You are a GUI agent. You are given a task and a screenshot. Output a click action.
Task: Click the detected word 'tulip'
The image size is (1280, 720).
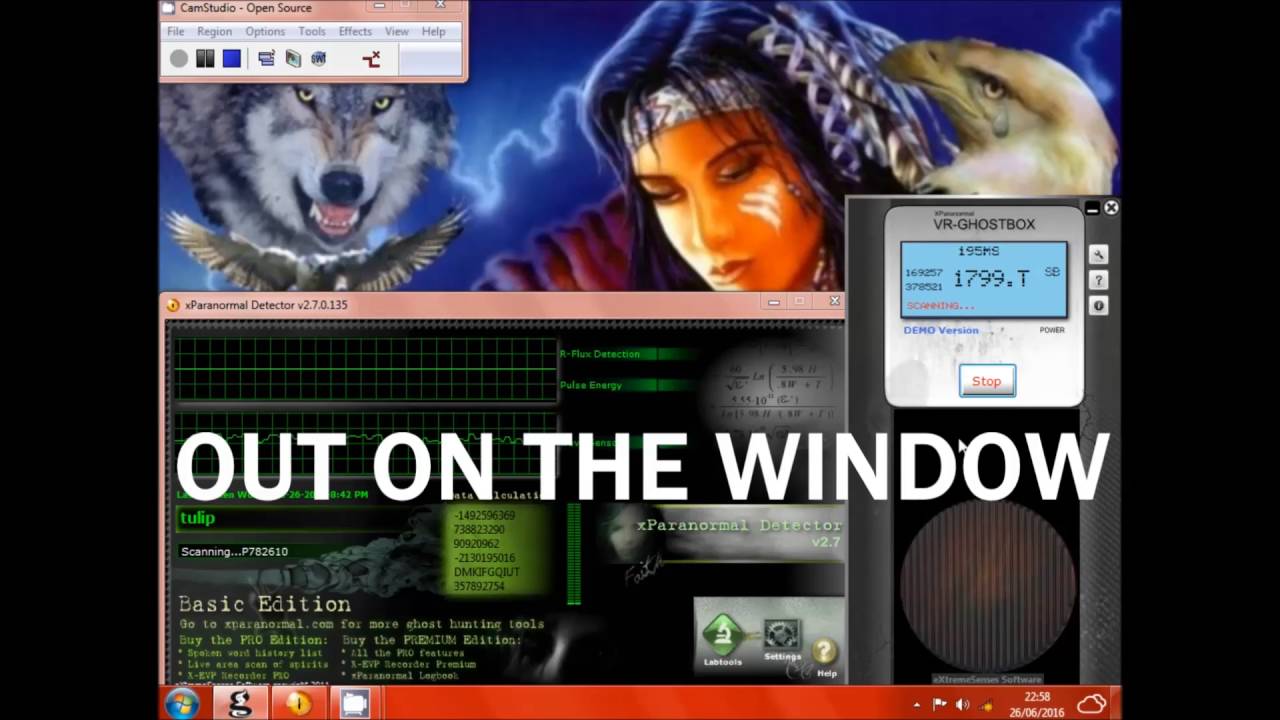(198, 518)
